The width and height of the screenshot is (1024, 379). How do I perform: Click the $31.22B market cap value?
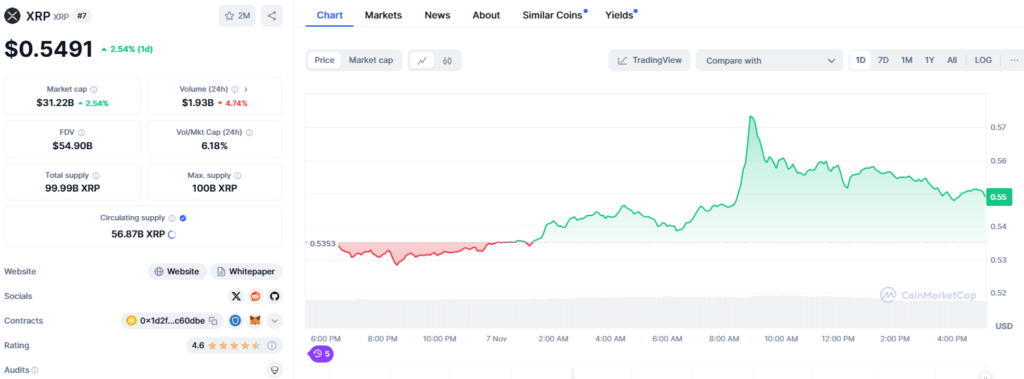[55, 103]
